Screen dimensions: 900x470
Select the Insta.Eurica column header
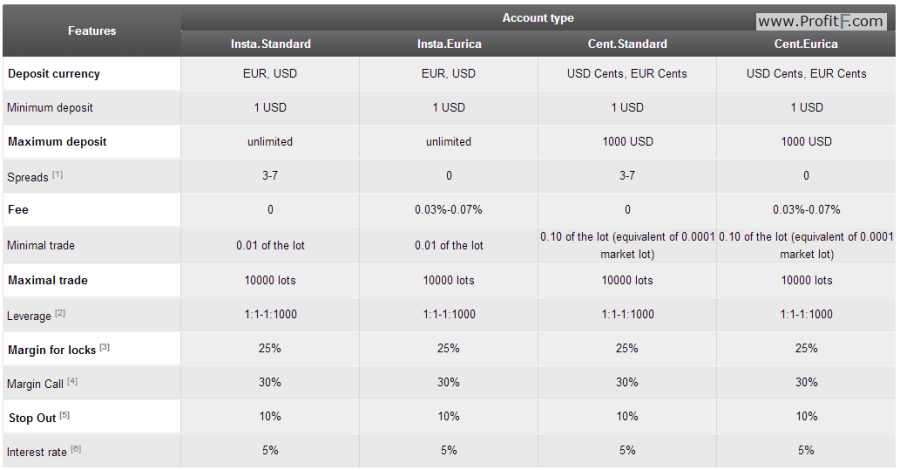449,44
